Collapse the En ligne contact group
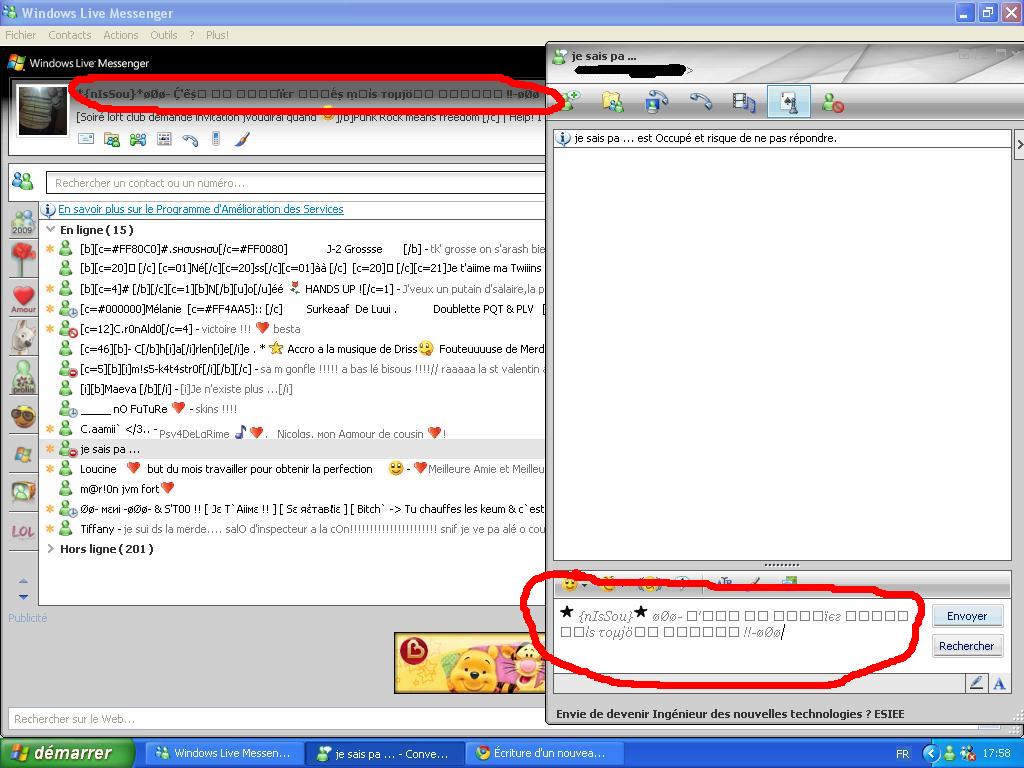 coord(51,230)
